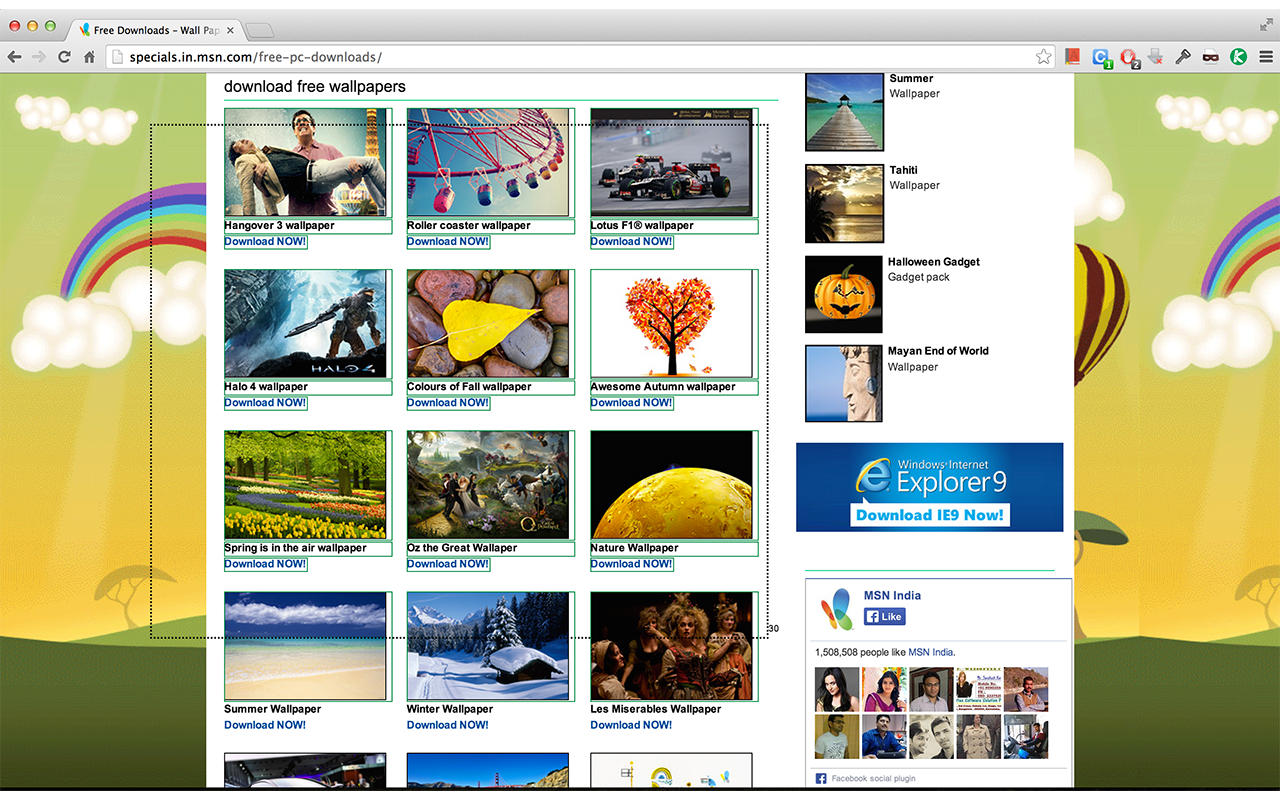Open the Les Miserables thumbnail
The height and width of the screenshot is (800, 1280).
(671, 646)
